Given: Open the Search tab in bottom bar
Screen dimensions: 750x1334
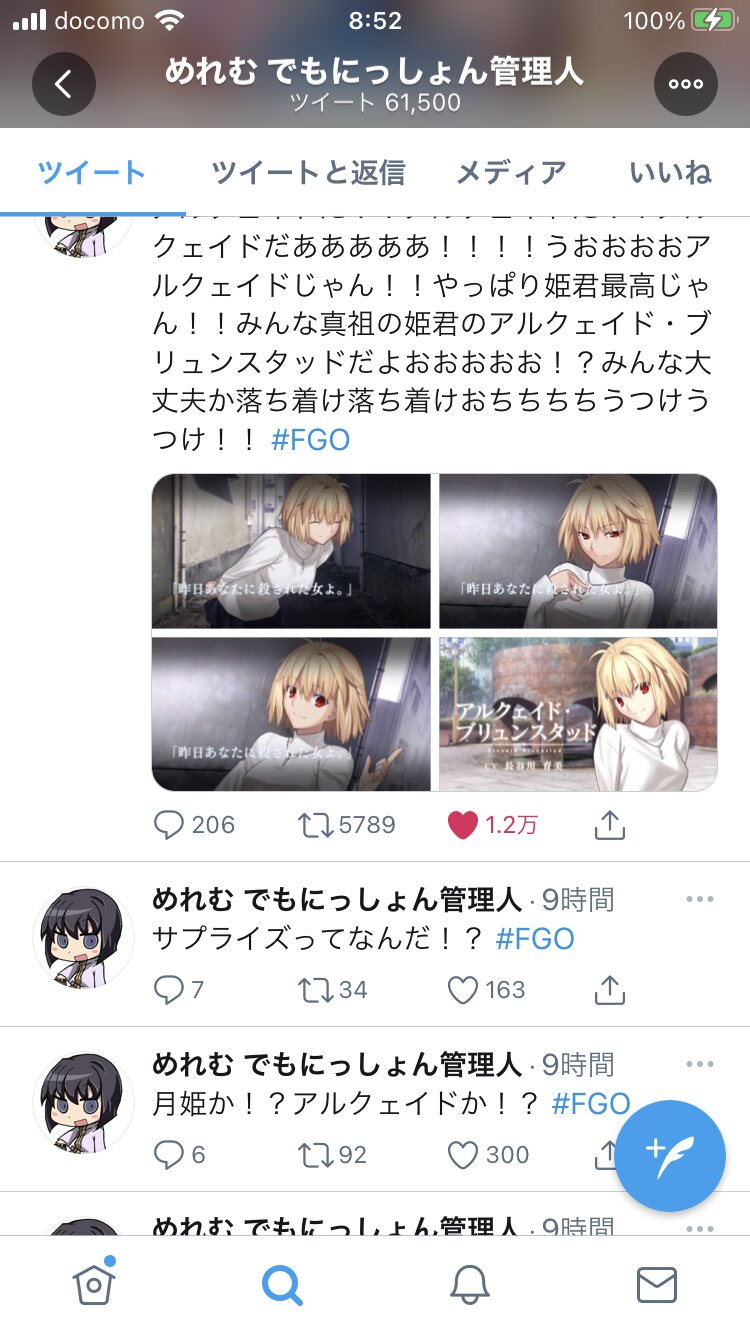Looking at the screenshot, I should [x=282, y=1284].
